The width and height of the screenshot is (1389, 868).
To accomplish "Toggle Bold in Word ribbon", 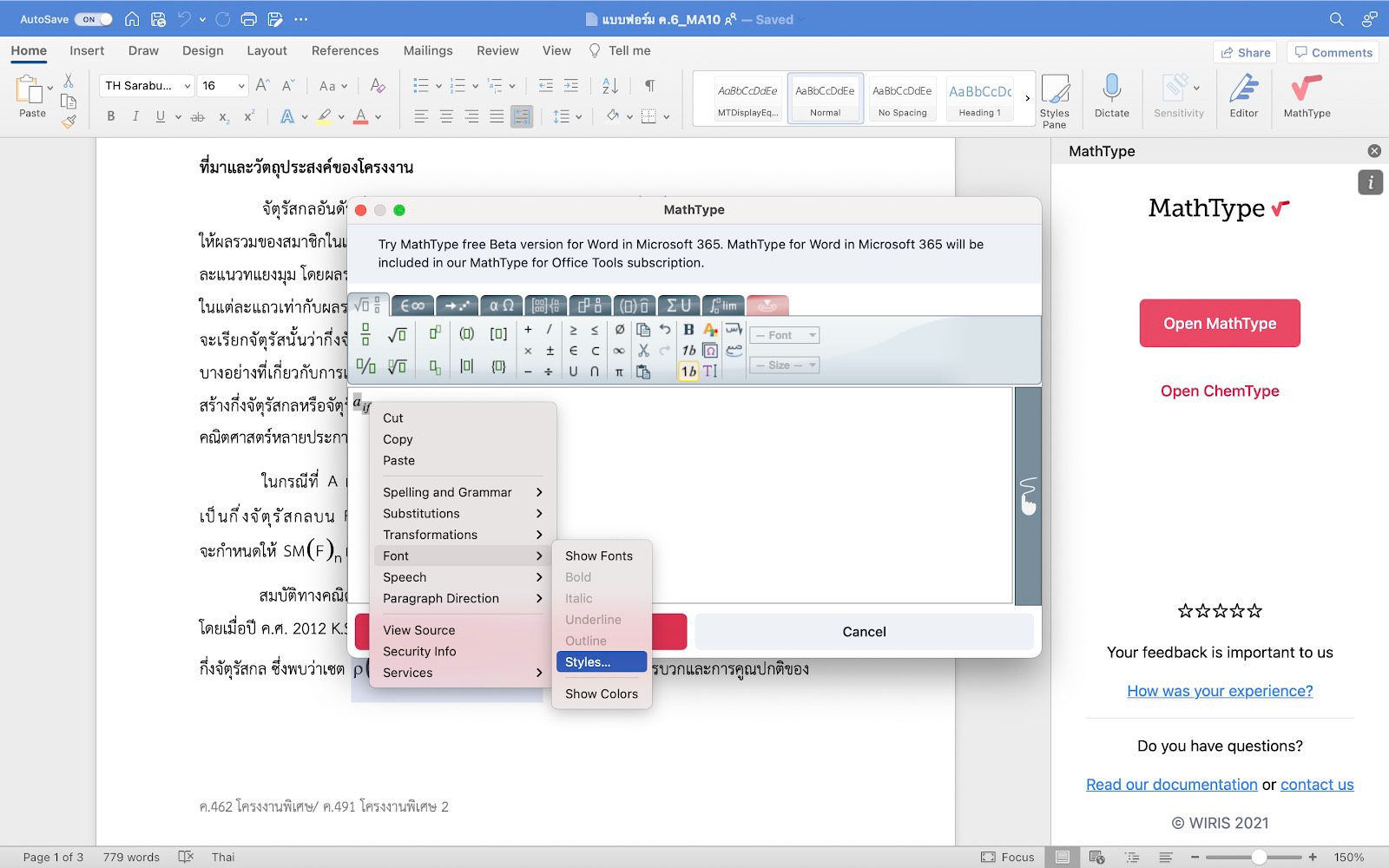I will click(111, 116).
